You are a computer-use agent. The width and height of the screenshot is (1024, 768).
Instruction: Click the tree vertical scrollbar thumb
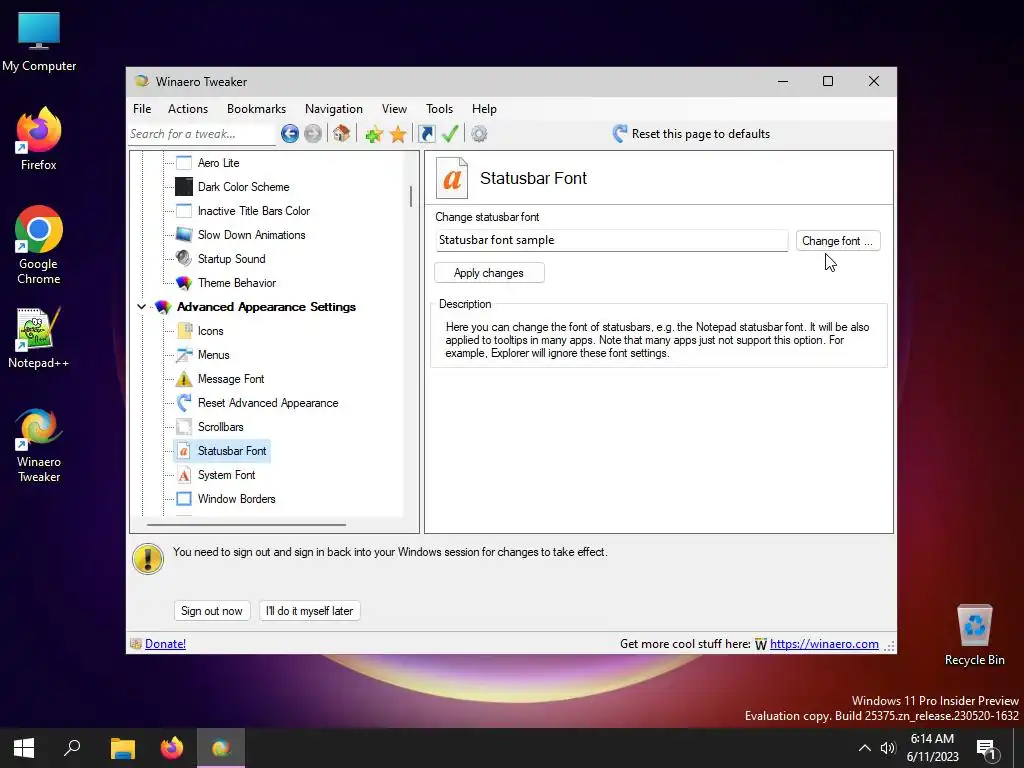click(411, 196)
